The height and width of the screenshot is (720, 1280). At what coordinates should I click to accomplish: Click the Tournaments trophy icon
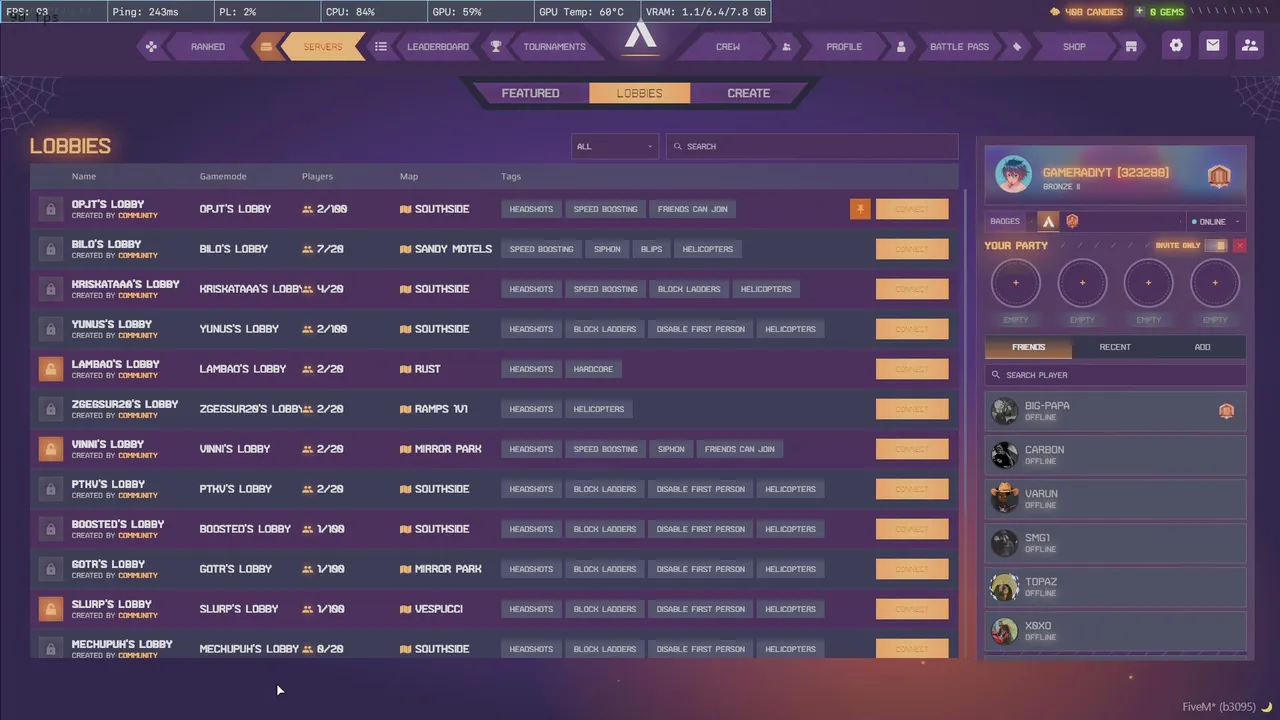[496, 46]
